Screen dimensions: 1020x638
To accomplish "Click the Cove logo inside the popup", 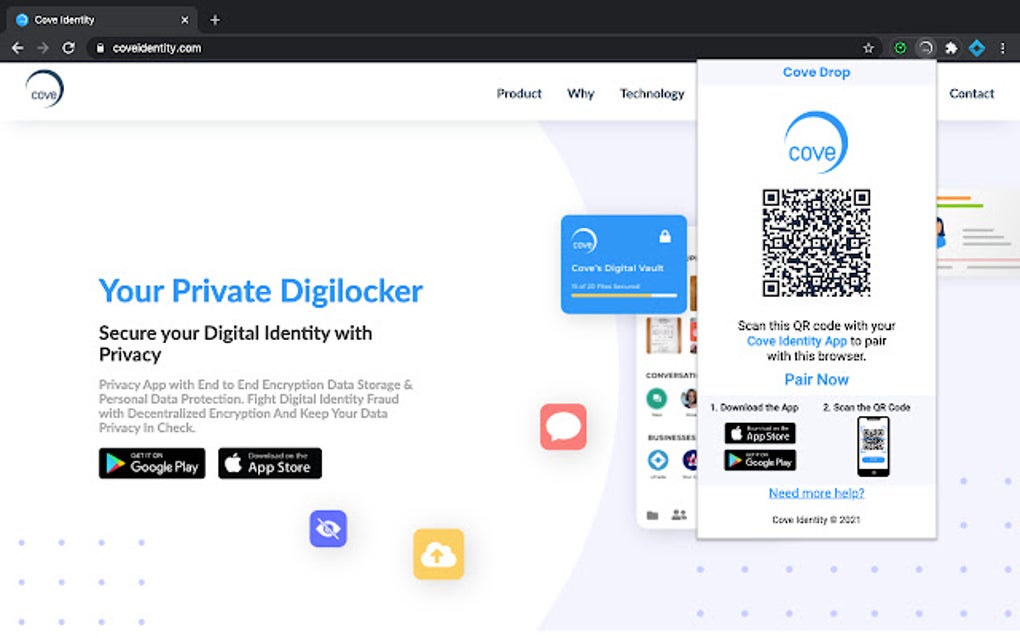I will click(816, 142).
